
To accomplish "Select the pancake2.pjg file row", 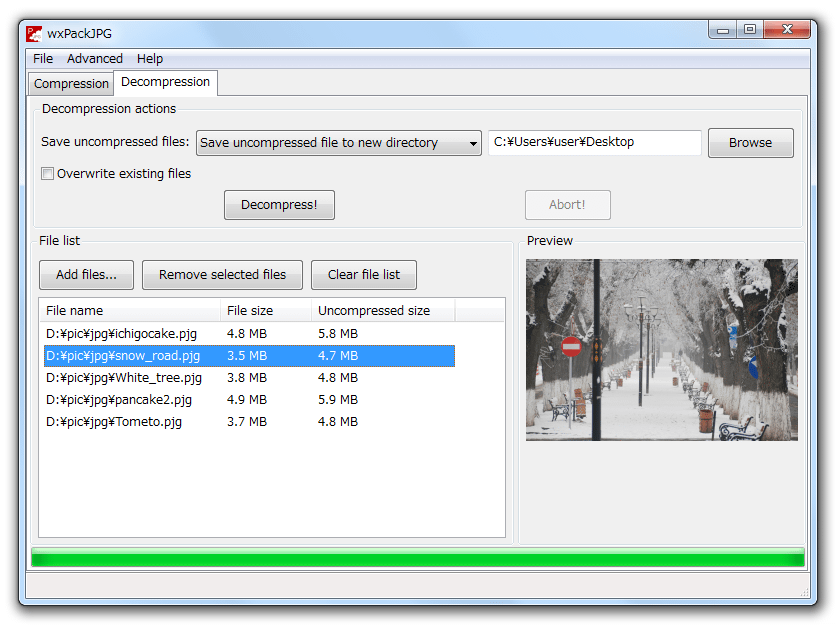I will 249,400.
